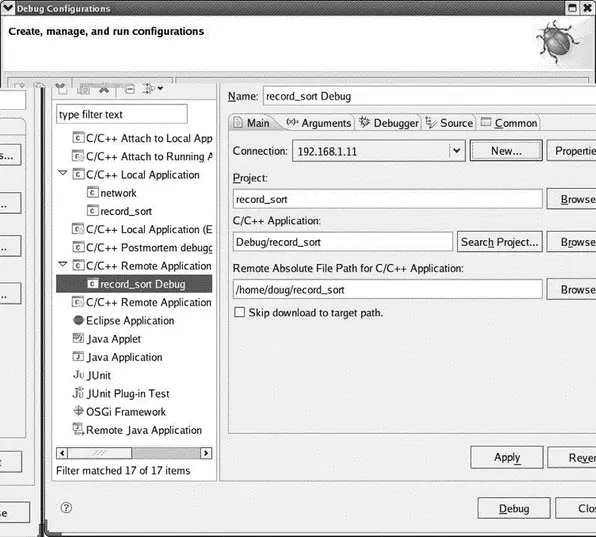Click the Java Application icon
596x537 pixels.
[x=78, y=356]
